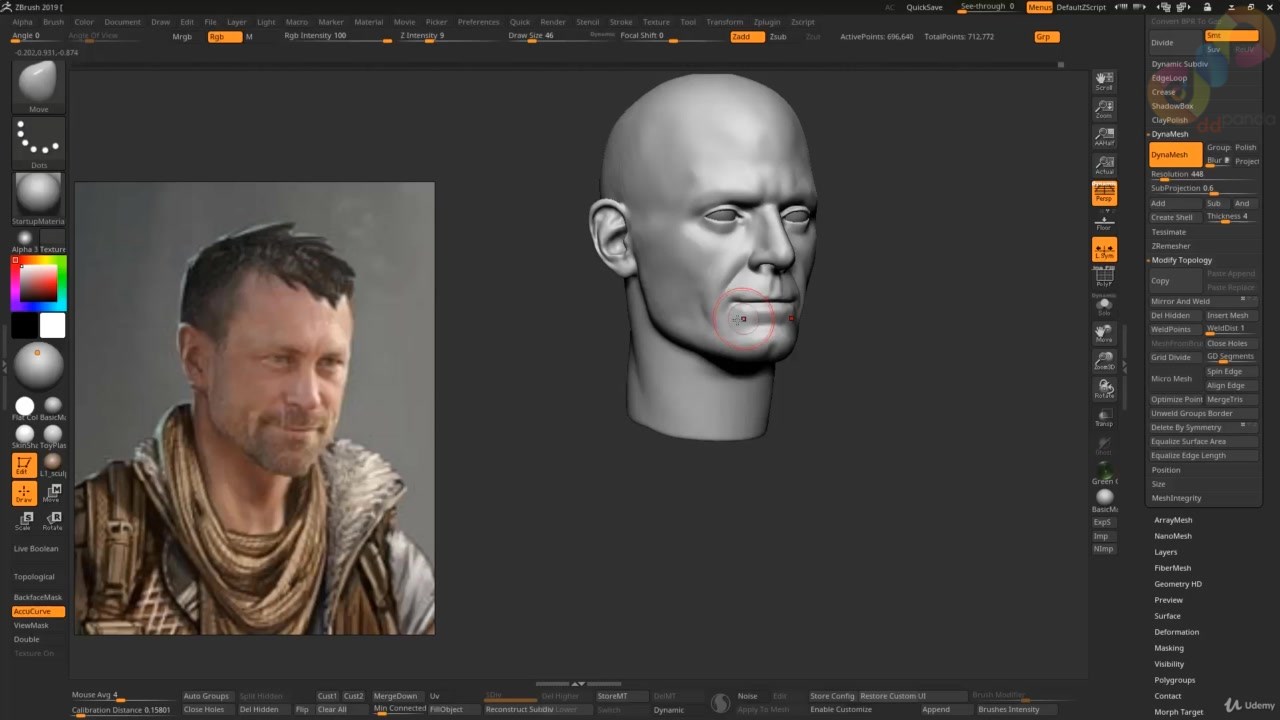Enable Solo mode icon

coord(1104,305)
